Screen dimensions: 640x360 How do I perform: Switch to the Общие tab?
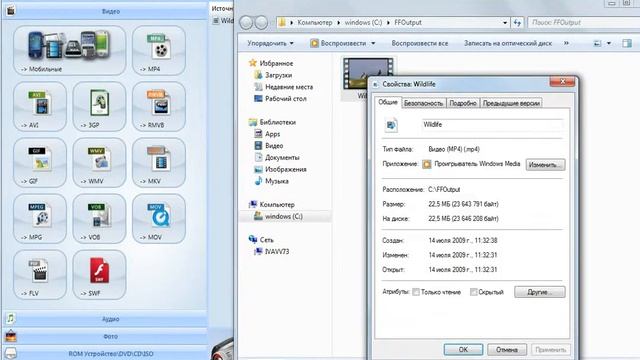coord(388,102)
